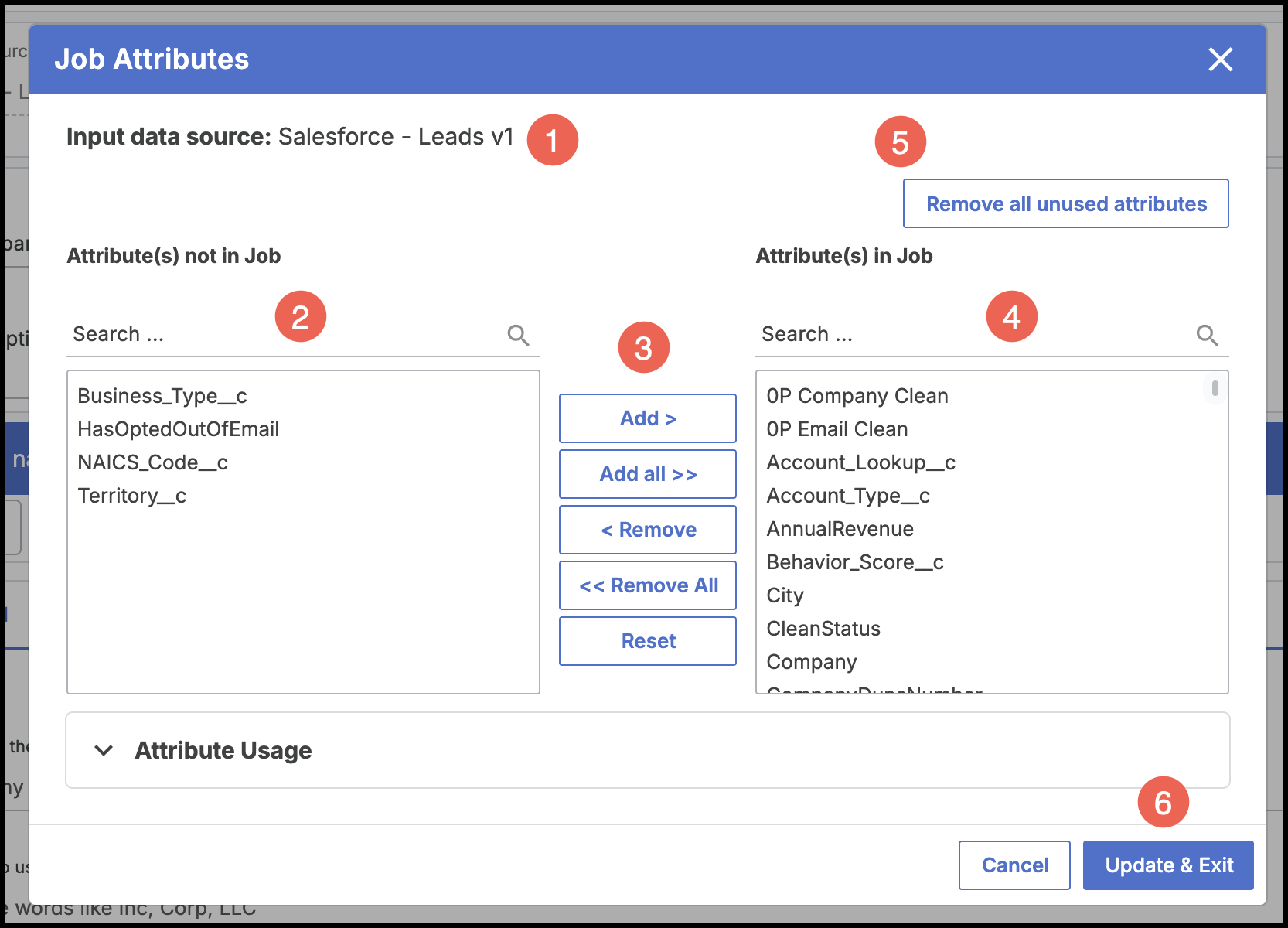Select Business_Type__c in the not-in-Job list
1288x928 pixels.
(x=303, y=396)
